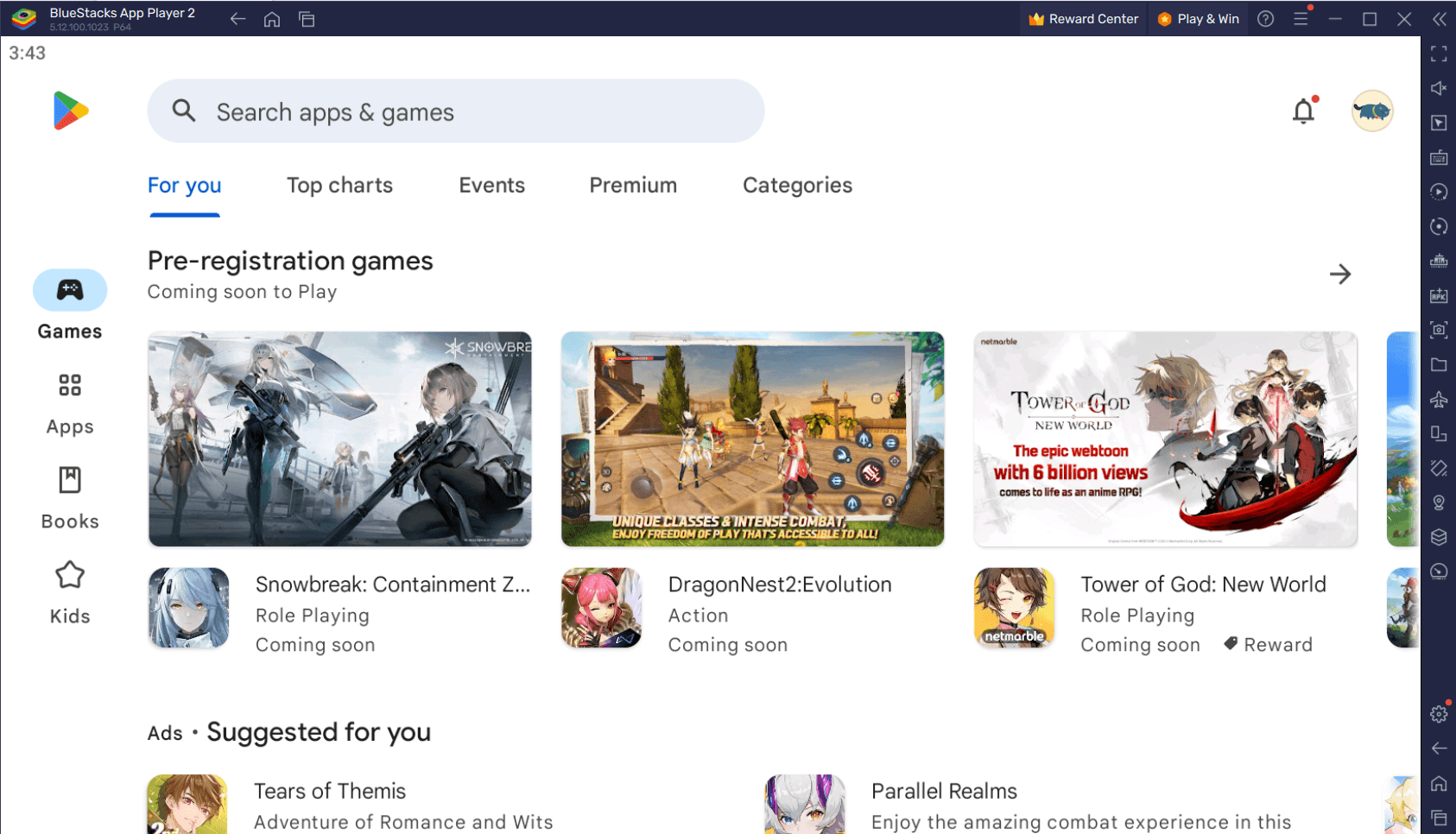Take a screenshot with camera icon
The width and height of the screenshot is (1456, 834).
(1439, 330)
